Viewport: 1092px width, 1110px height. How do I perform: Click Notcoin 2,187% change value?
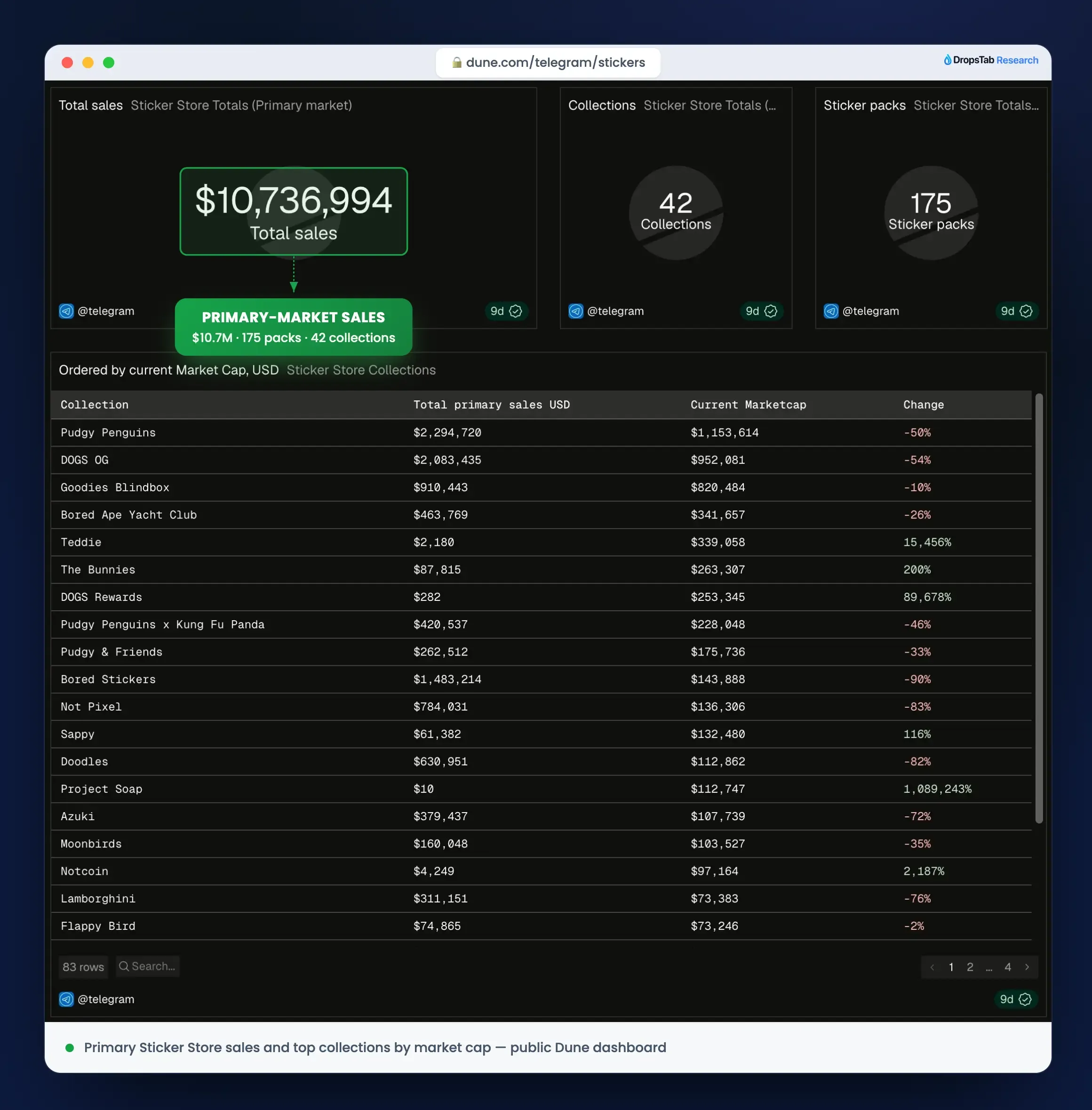924,871
